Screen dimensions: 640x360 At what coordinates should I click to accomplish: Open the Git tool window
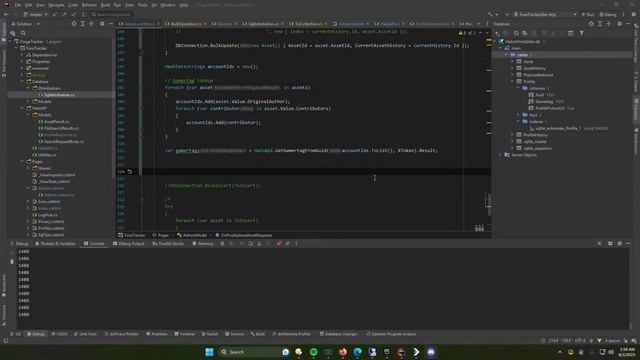(16, 334)
